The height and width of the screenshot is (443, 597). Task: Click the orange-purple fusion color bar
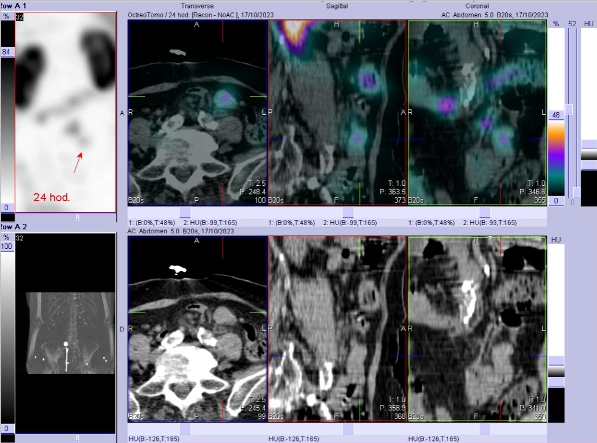pyautogui.click(x=556, y=158)
